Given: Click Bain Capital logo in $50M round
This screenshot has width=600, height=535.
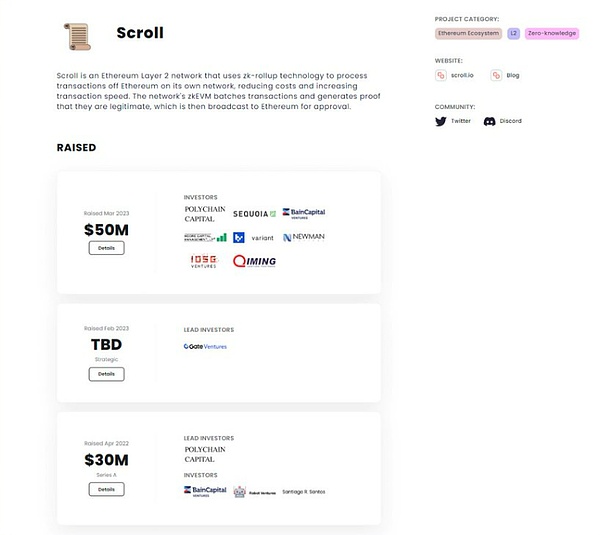Looking at the screenshot, I should click(304, 213).
